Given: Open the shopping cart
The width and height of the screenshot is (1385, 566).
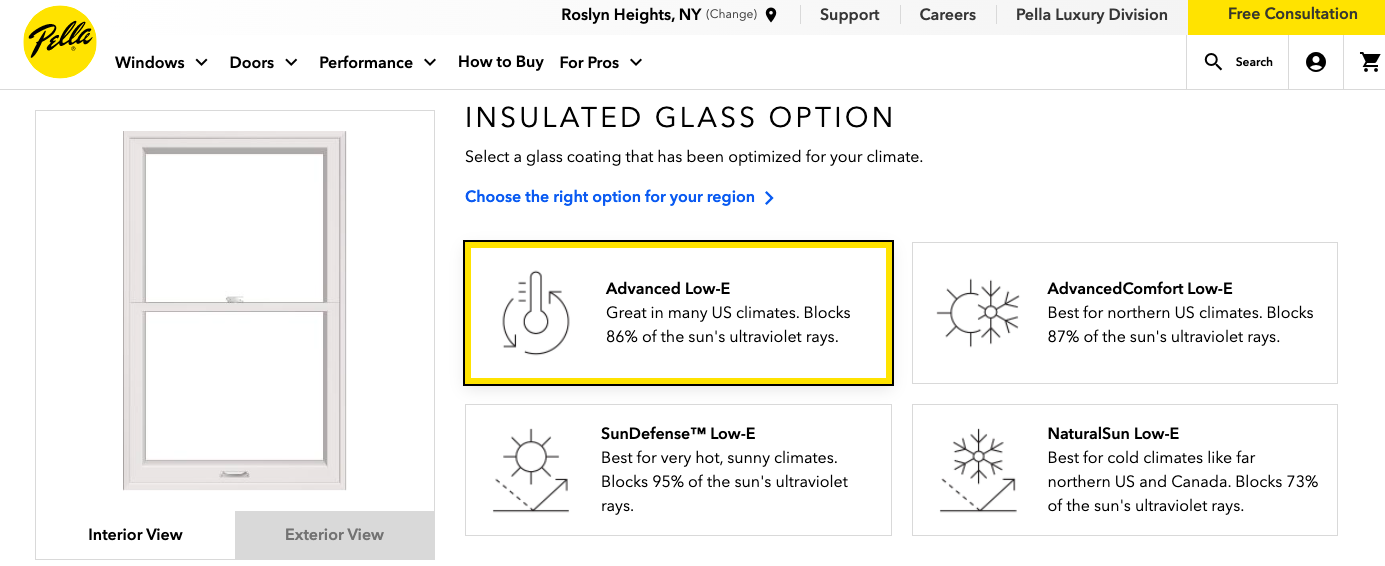Looking at the screenshot, I should pyautogui.click(x=1370, y=62).
